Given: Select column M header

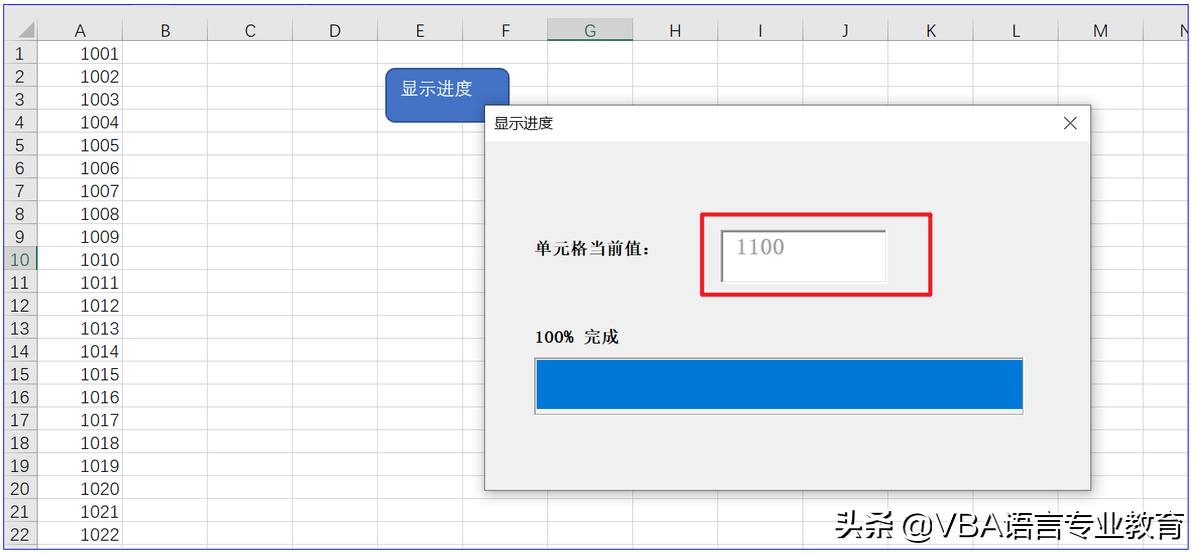Looking at the screenshot, I should tap(1100, 31).
